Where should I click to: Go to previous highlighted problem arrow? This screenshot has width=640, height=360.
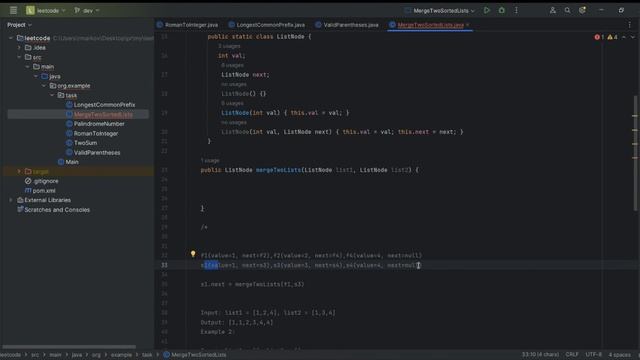[624, 37]
